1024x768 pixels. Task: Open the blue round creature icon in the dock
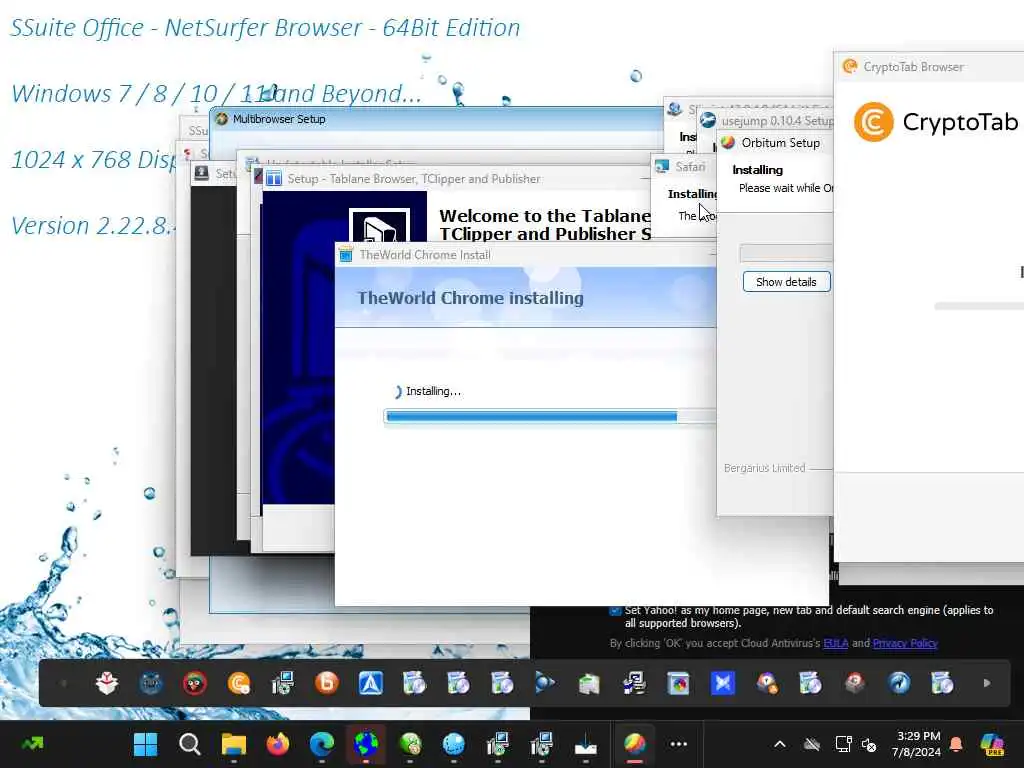point(151,683)
